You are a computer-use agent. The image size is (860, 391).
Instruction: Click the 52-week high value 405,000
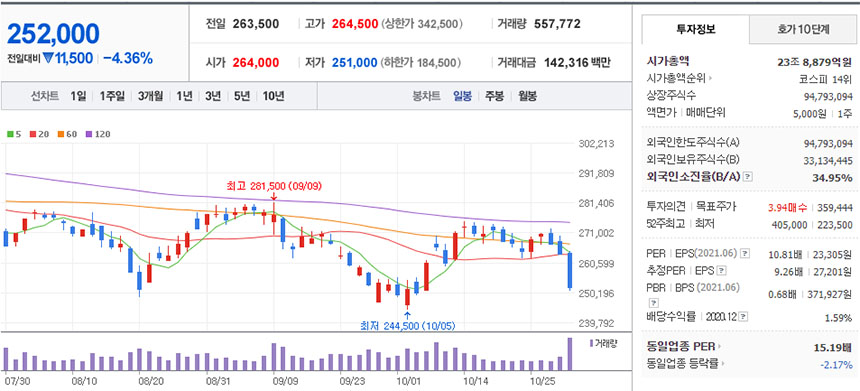click(x=789, y=224)
